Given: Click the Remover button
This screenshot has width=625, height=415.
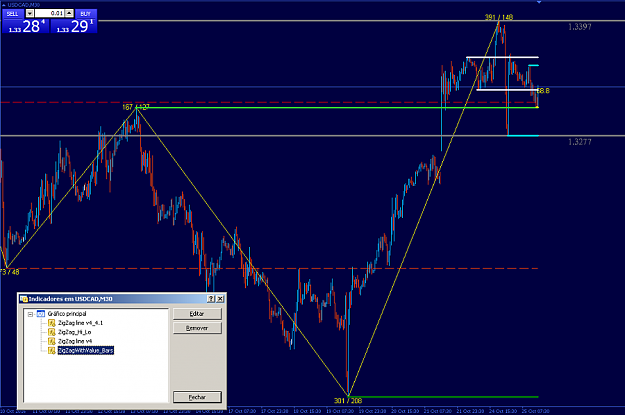Looking at the screenshot, I should [197, 328].
